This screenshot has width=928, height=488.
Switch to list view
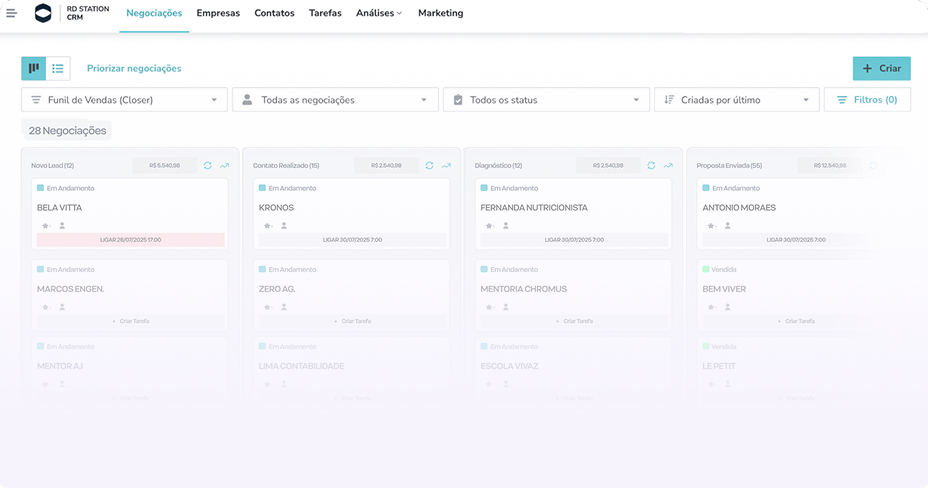click(58, 68)
